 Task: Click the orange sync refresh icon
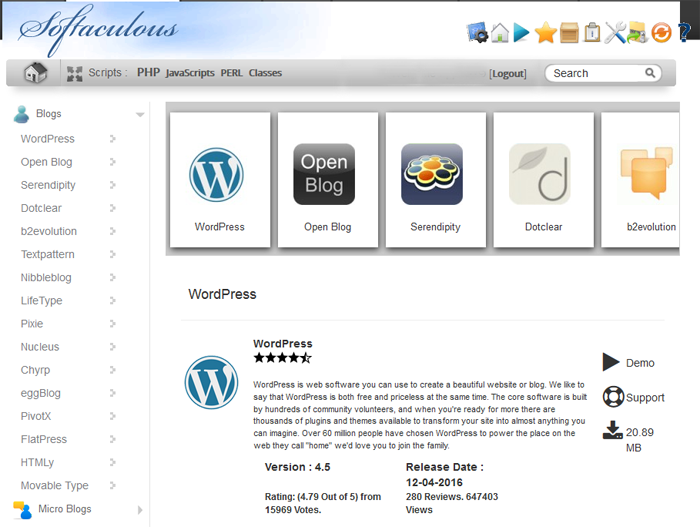[661, 33]
